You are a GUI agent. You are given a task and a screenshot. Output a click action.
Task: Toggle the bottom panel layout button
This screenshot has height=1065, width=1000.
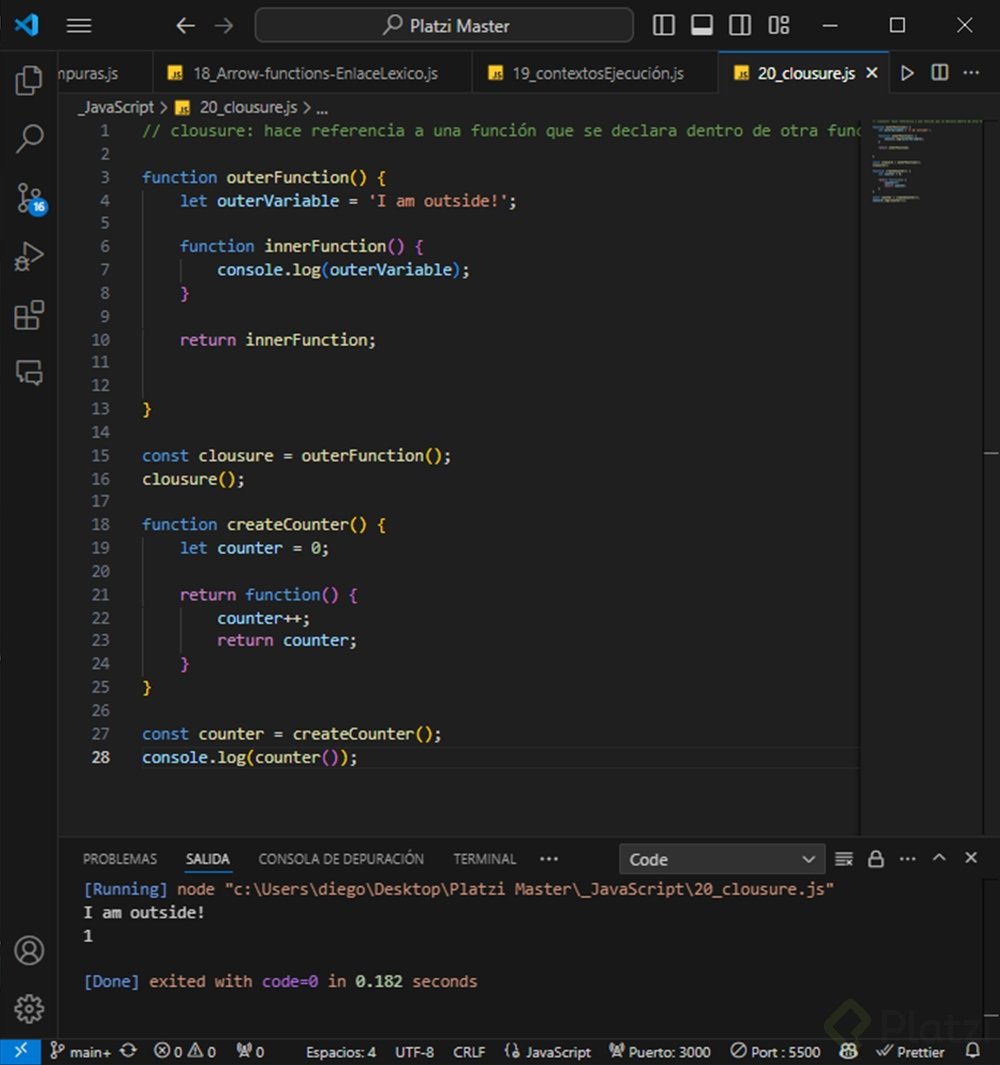(702, 25)
